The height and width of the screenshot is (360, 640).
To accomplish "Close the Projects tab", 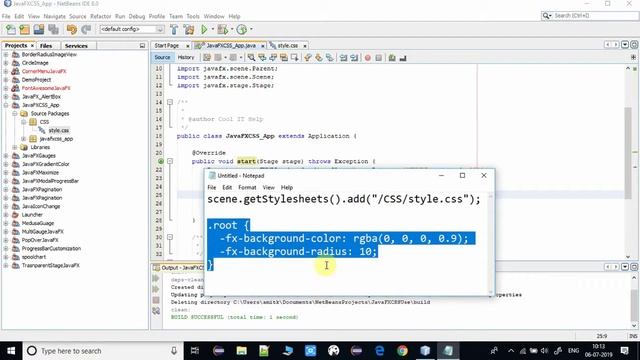I will (x=32, y=46).
